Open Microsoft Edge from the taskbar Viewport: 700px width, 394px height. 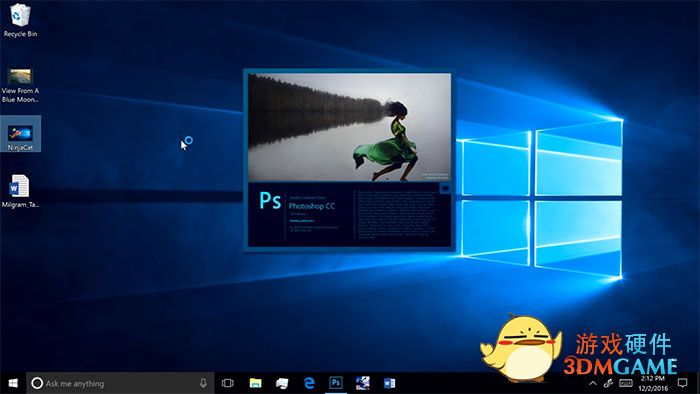[309, 383]
